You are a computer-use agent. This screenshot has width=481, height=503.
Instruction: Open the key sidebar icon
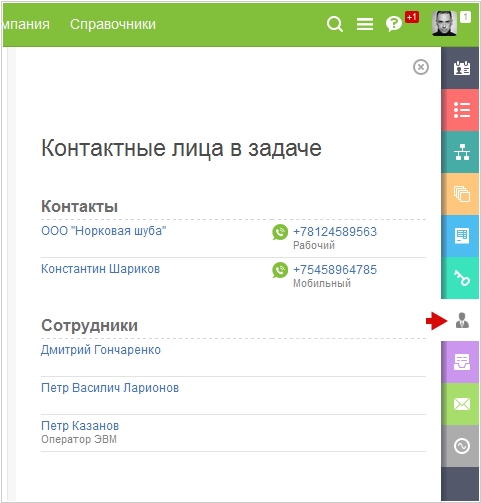click(x=461, y=278)
